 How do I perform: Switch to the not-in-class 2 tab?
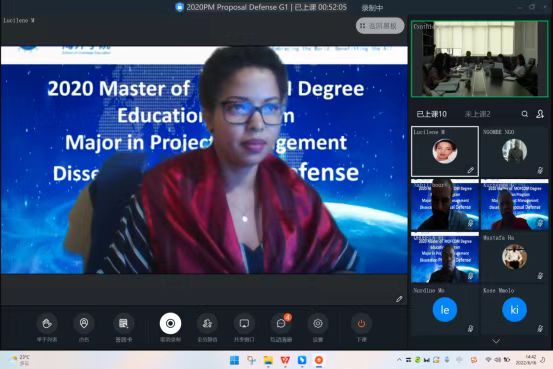pos(478,114)
